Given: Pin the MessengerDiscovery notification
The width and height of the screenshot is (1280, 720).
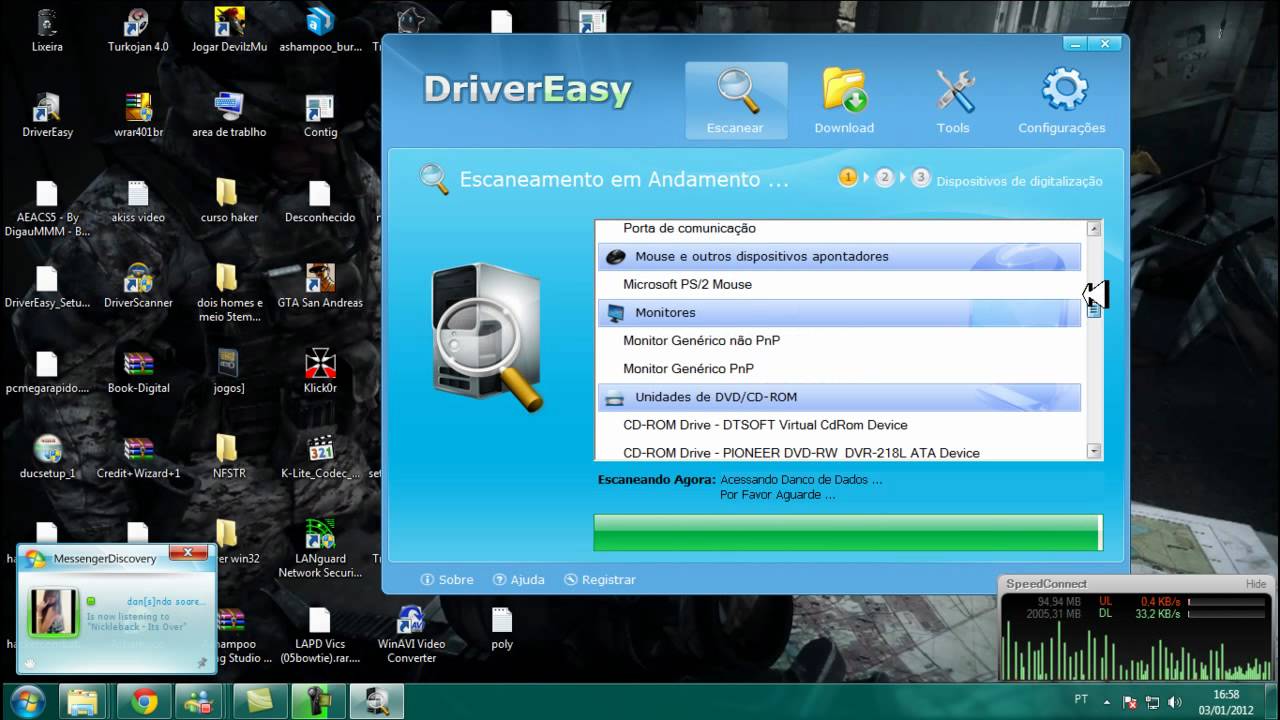Looking at the screenshot, I should click(202, 661).
